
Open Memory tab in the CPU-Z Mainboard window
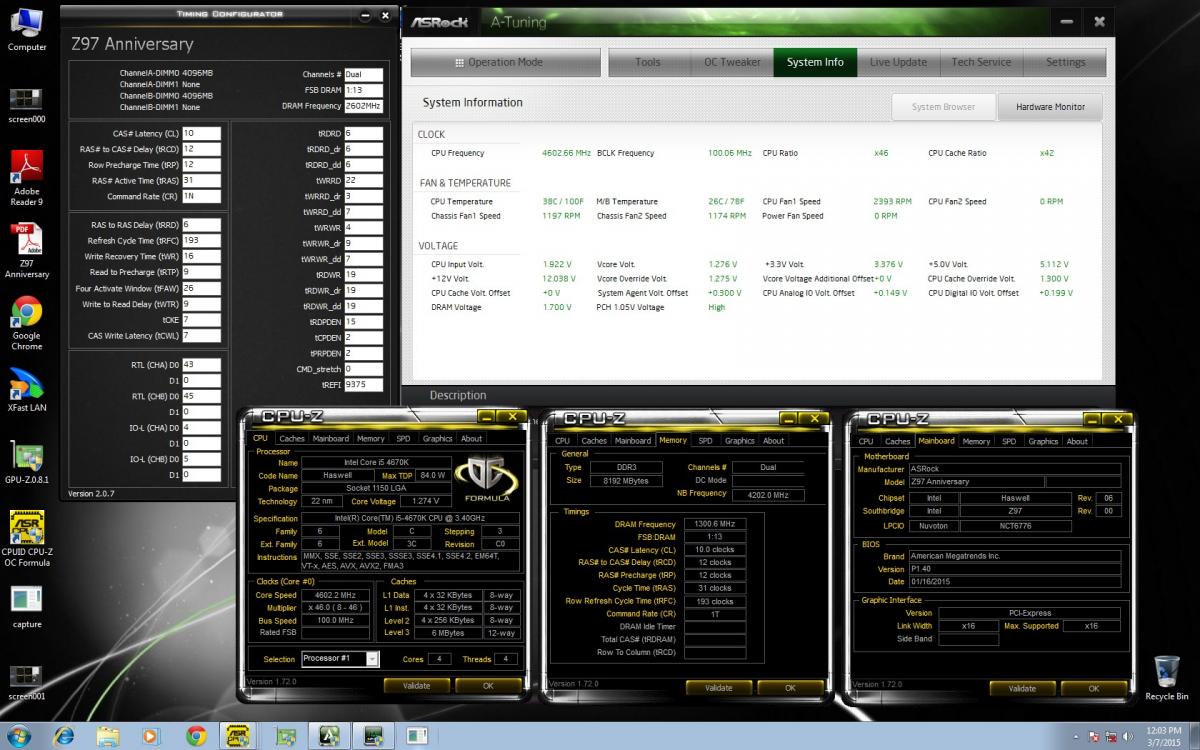tap(976, 441)
